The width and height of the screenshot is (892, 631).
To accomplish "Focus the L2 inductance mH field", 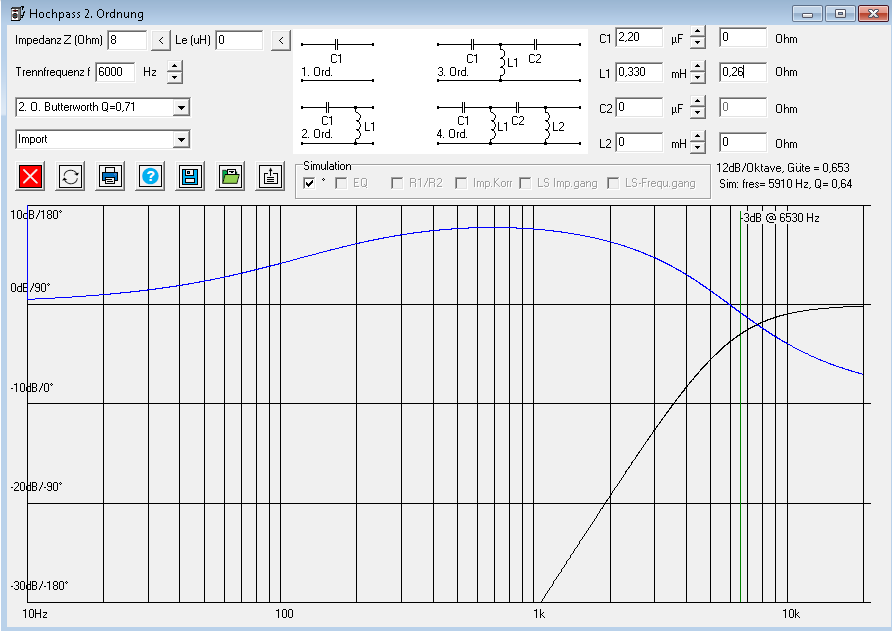I will pos(639,142).
